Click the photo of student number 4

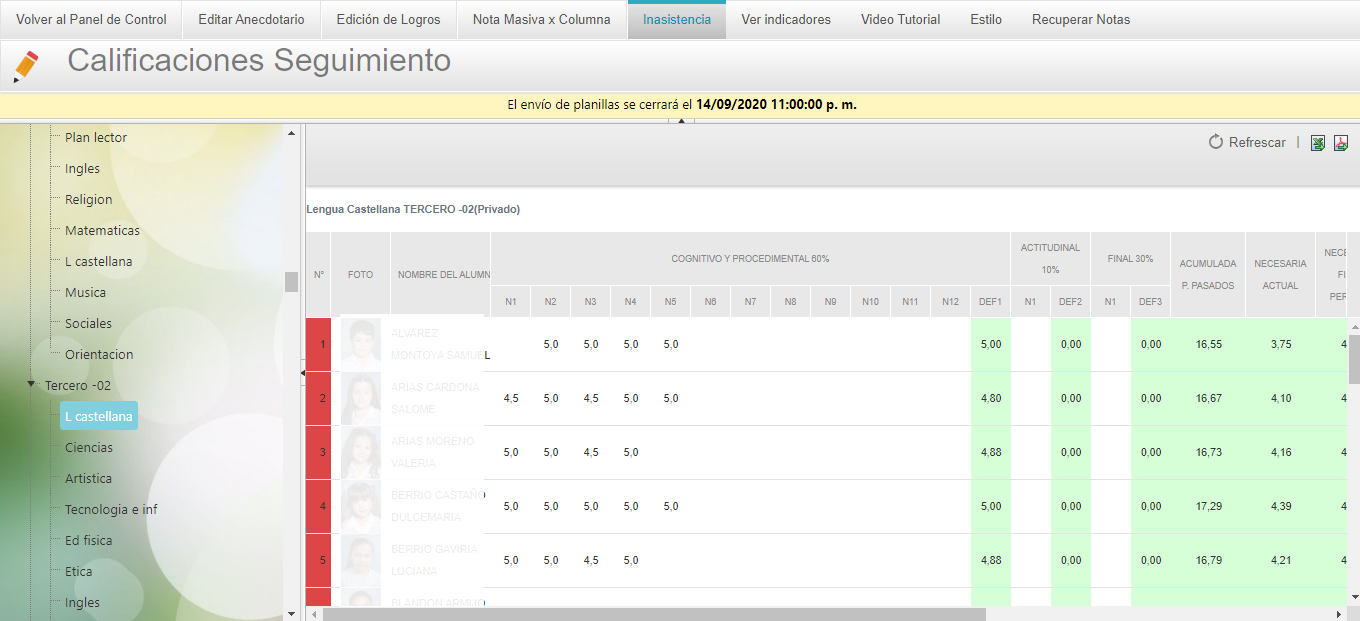point(360,506)
